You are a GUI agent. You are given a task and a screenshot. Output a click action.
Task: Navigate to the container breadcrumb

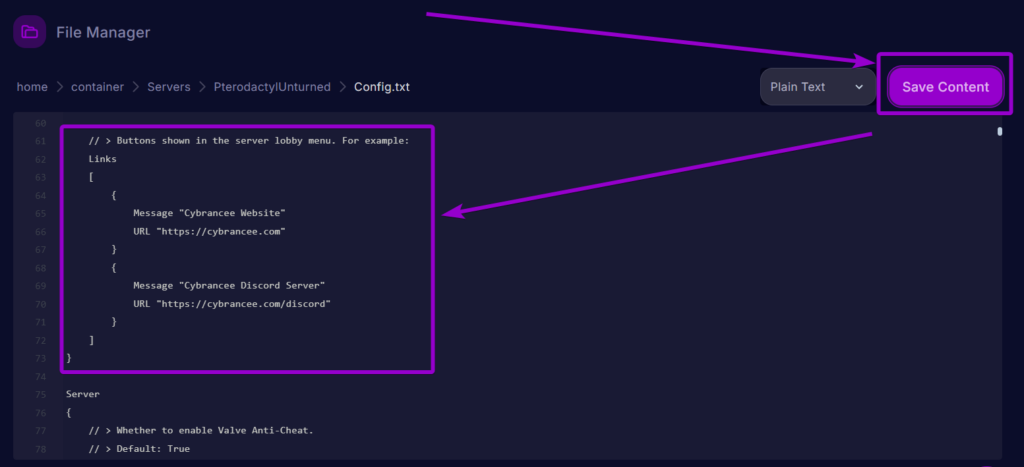tap(97, 87)
